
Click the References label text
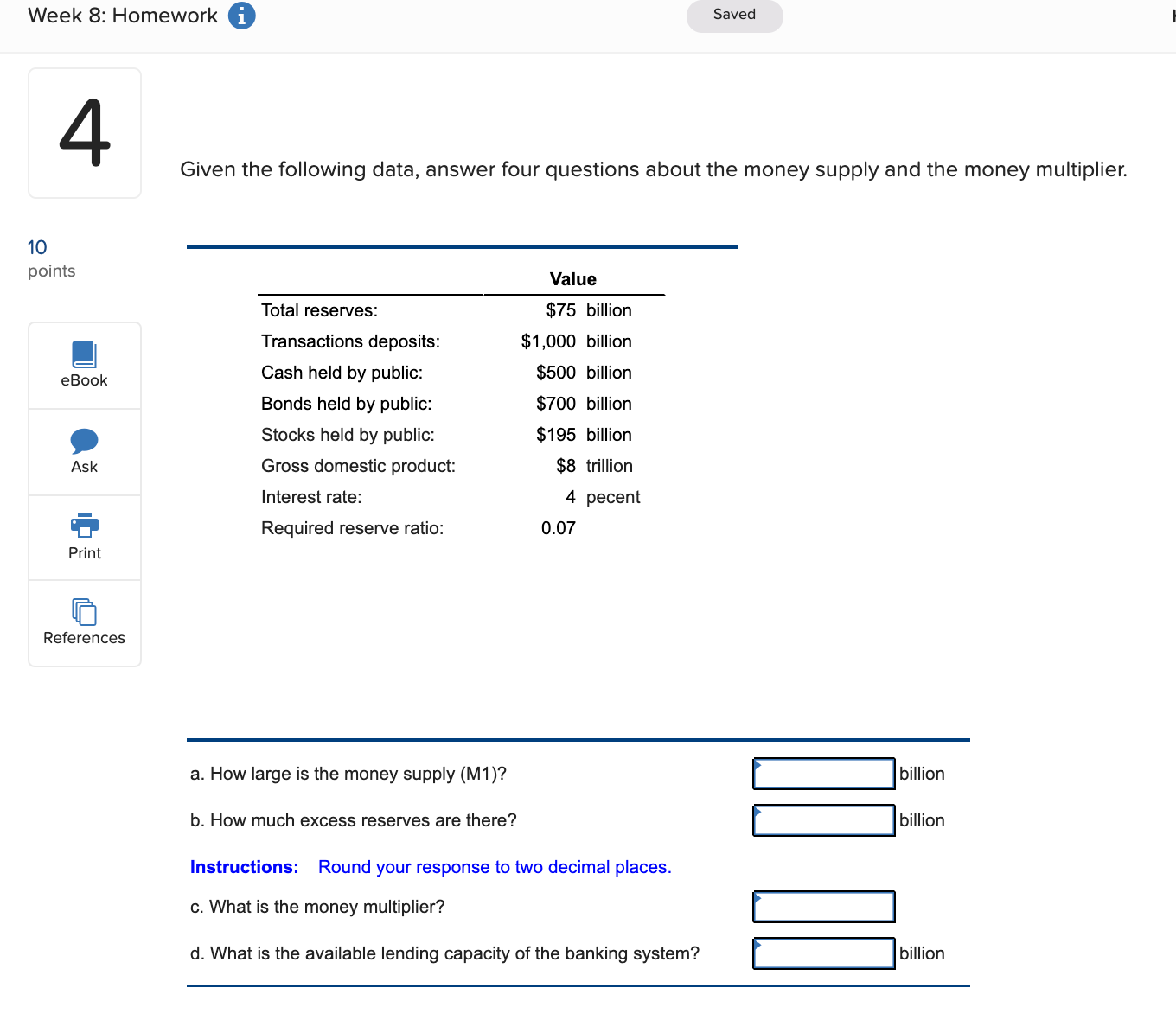[x=84, y=638]
